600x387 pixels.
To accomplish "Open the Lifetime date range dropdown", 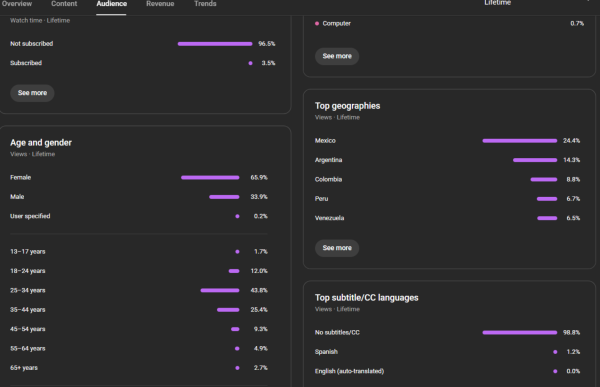I will coord(497,3).
